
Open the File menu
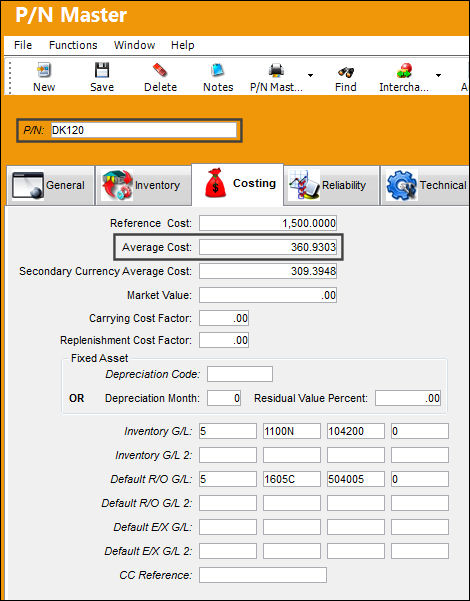point(23,45)
